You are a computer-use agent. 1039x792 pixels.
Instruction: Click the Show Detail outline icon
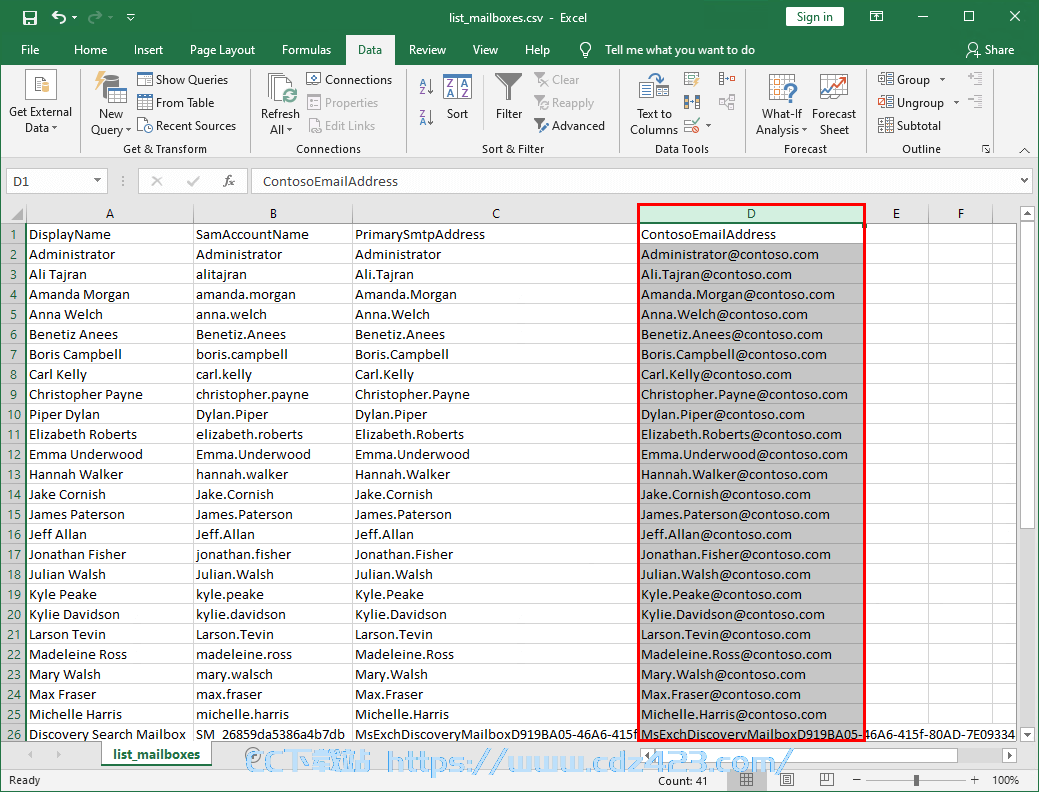pos(975,79)
